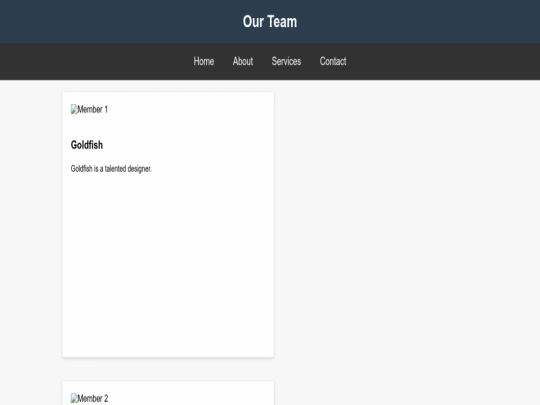540x405 pixels.
Task: Open the Services navigation link
Action: tap(286, 61)
